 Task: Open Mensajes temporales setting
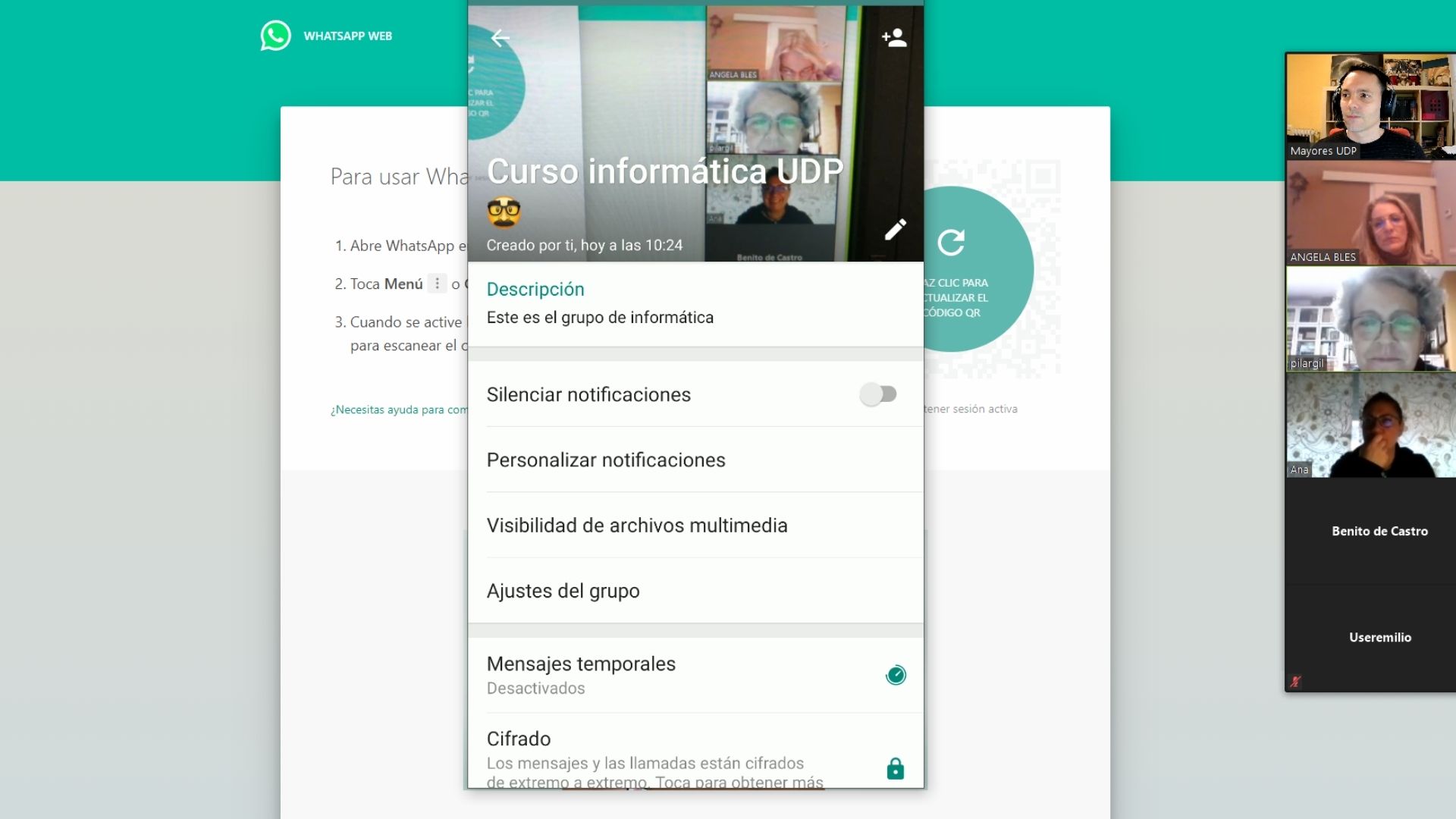695,675
